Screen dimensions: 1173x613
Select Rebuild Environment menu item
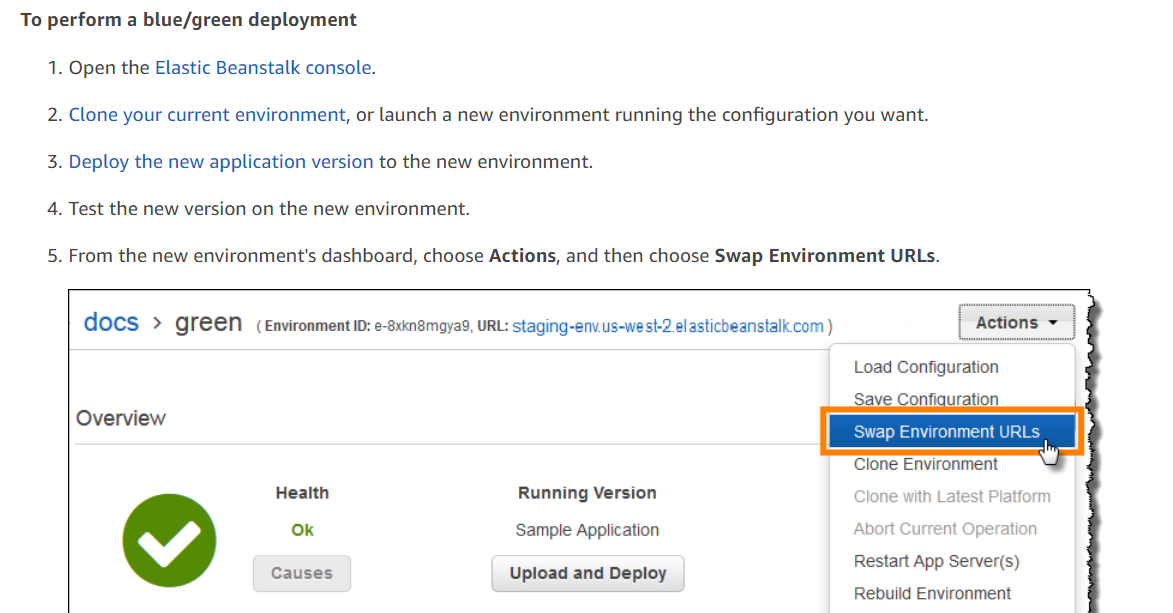(932, 593)
